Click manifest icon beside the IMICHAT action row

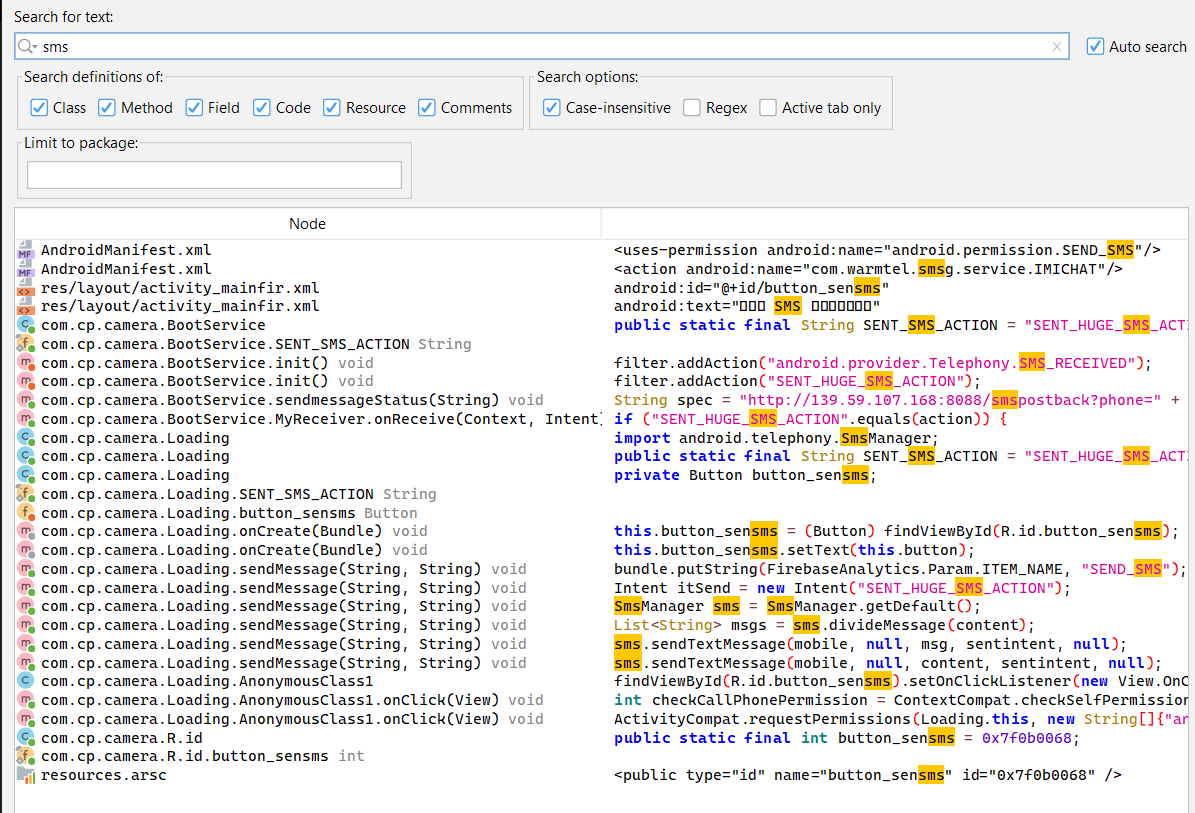point(25,269)
